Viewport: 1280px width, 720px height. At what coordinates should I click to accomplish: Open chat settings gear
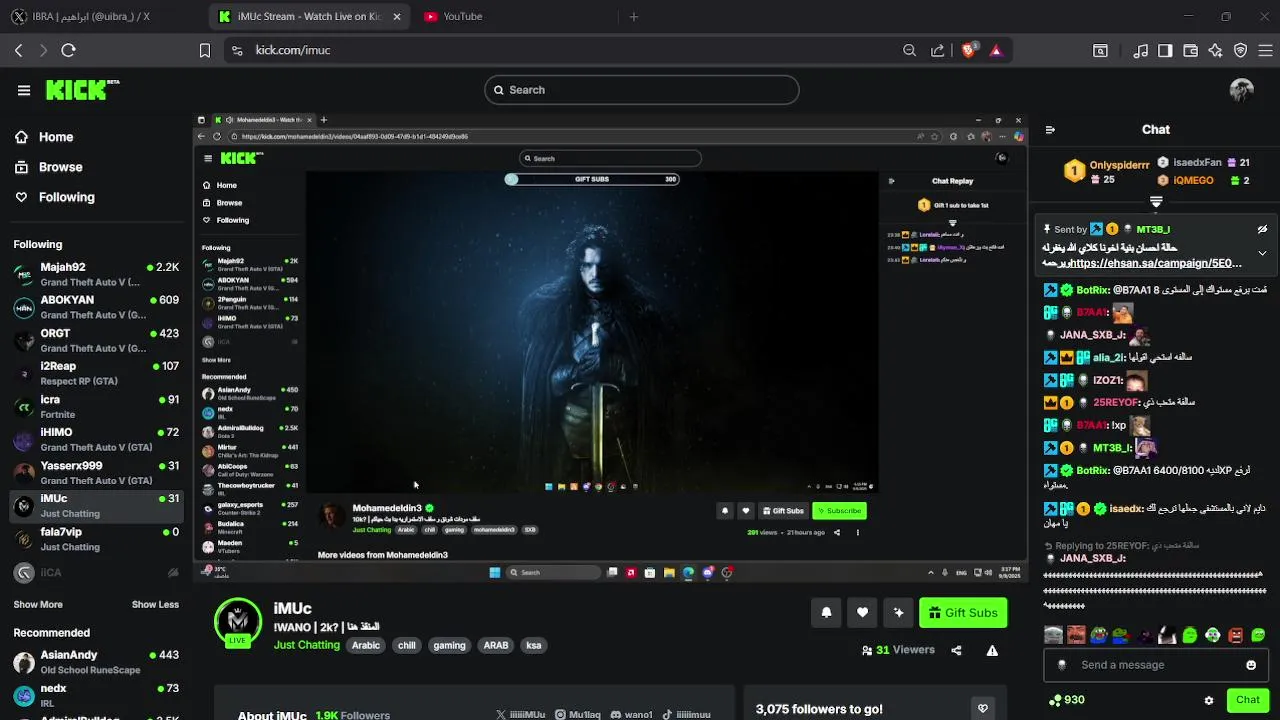(x=1209, y=701)
